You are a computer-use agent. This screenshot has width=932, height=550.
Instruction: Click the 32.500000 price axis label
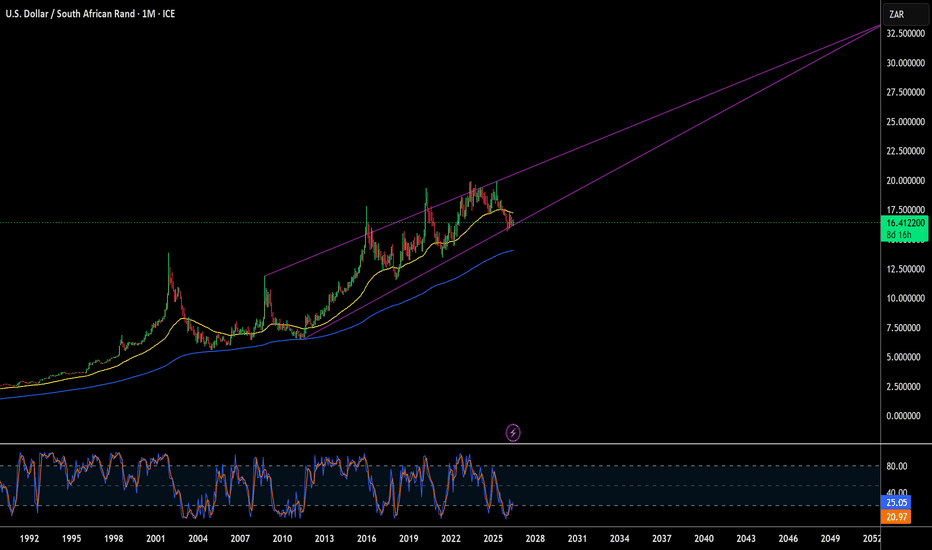pos(905,34)
